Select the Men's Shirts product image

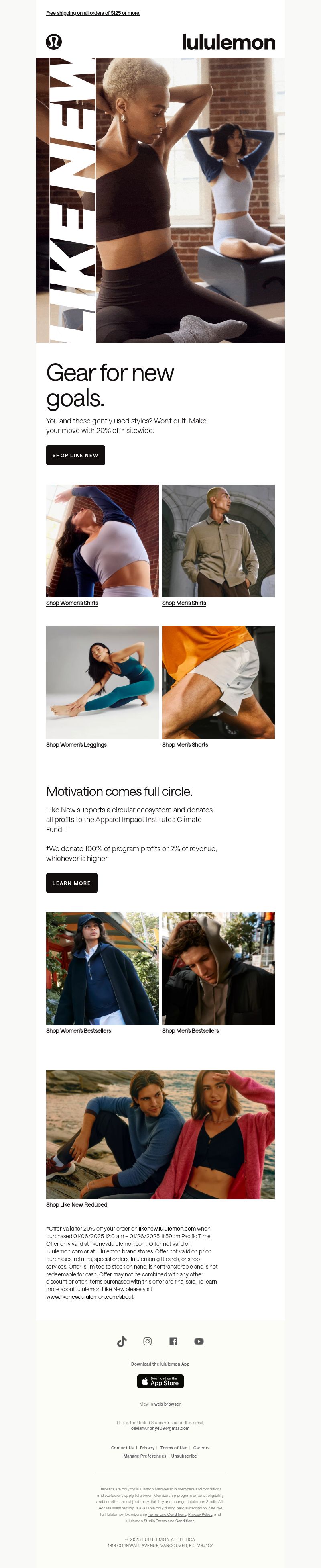218,540
